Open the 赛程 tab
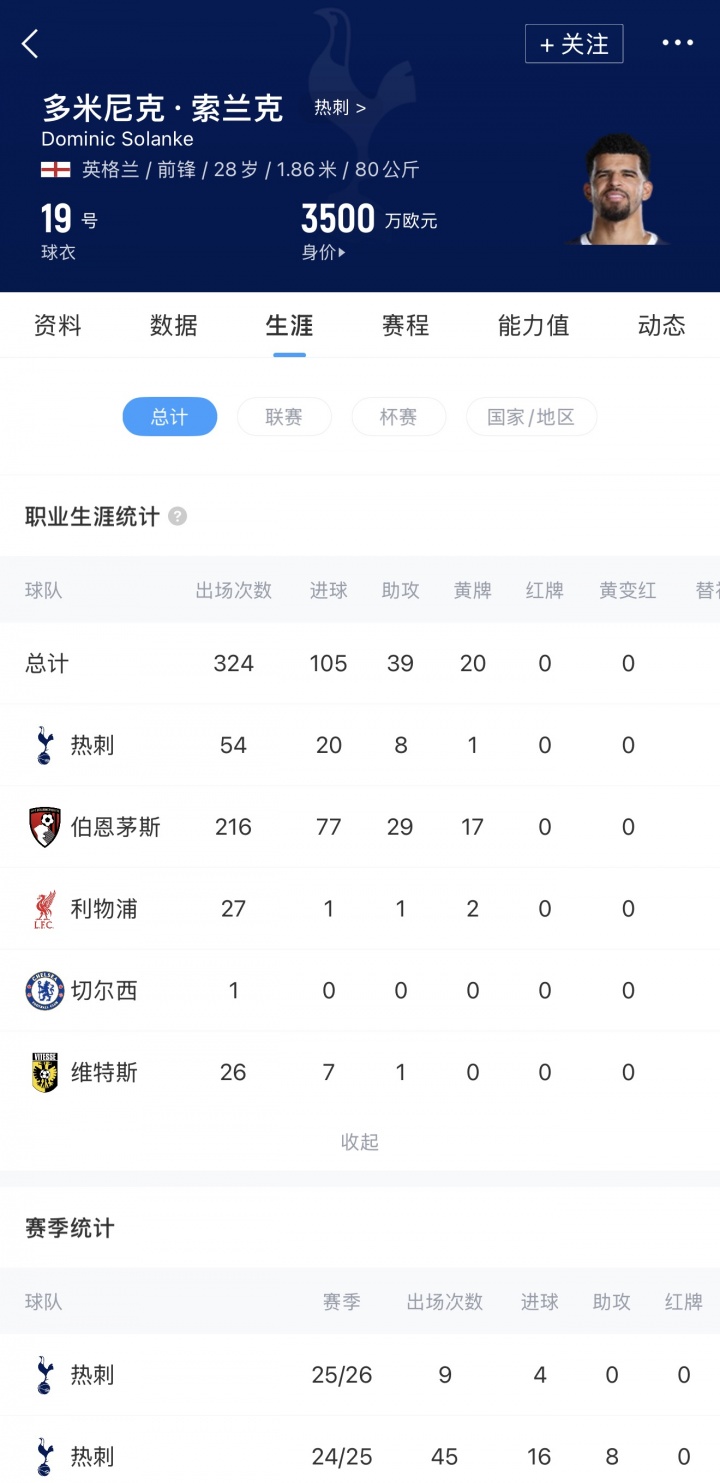 (405, 325)
